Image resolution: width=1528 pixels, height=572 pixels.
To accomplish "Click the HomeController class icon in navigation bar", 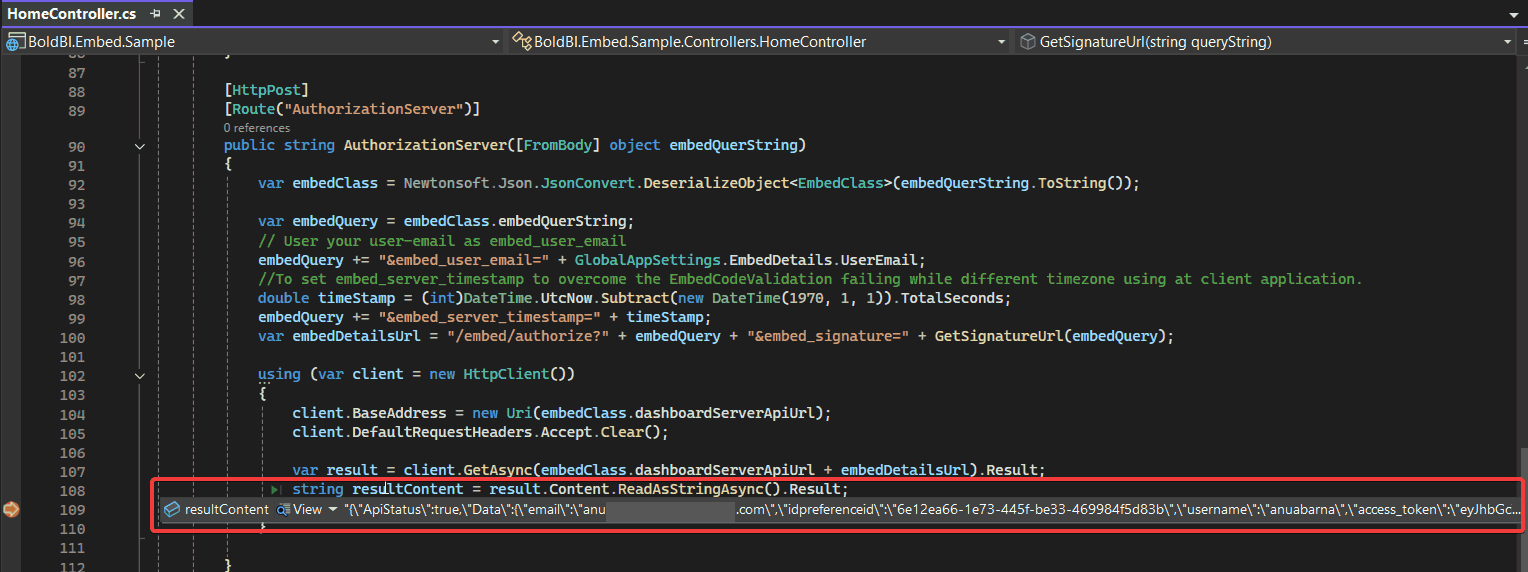I will pyautogui.click(x=521, y=42).
